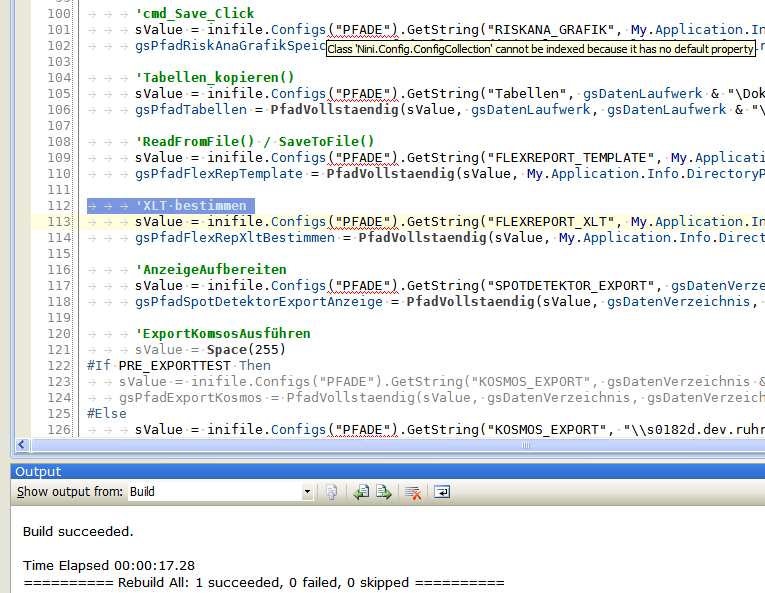The width and height of the screenshot is (765, 593).
Task: Click the Output panel title bar
Action: [x=388, y=471]
